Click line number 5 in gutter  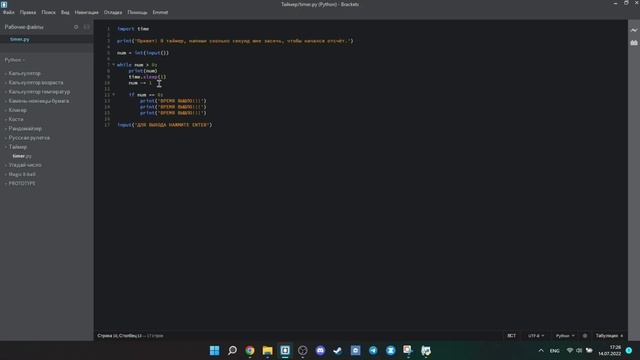tap(108, 53)
